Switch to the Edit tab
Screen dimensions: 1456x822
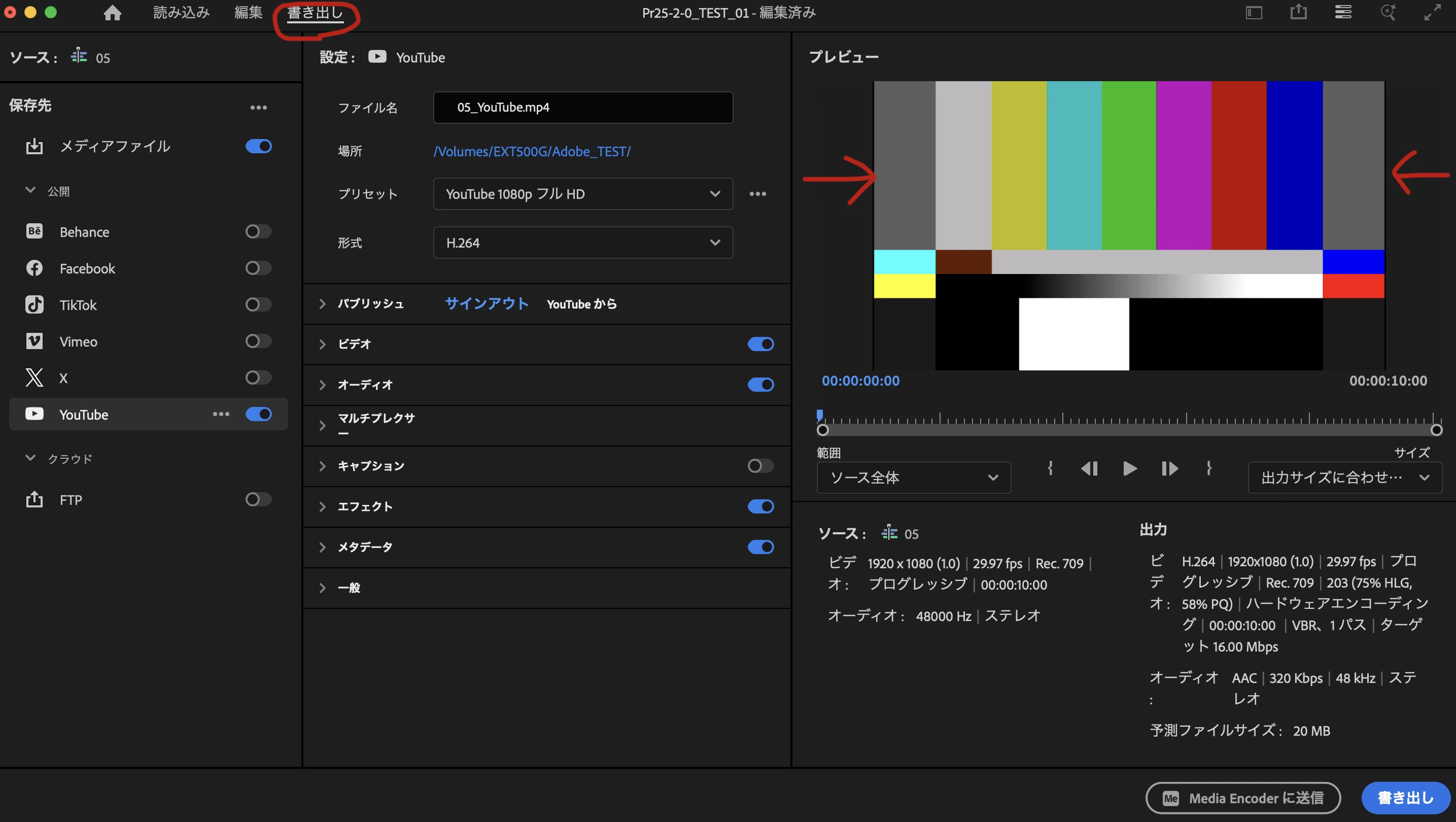click(248, 13)
